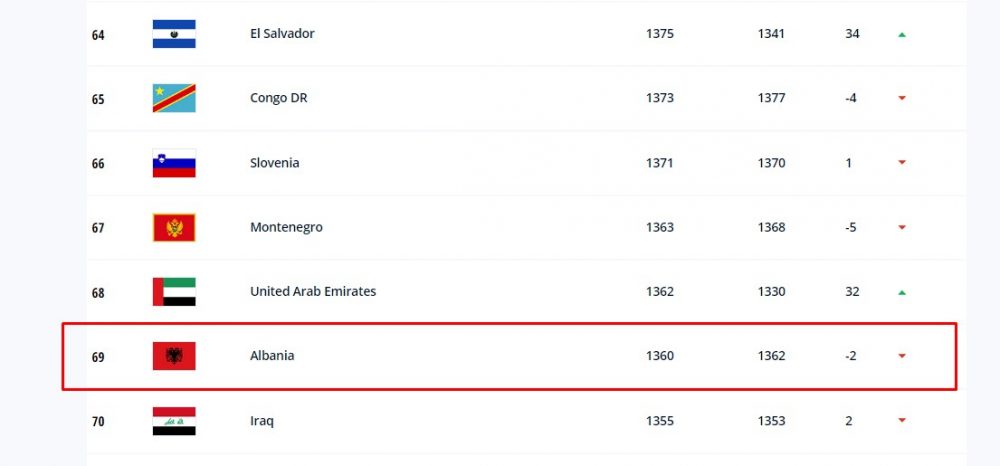Open the Iraq team link
1000x466 pixels.
(262, 421)
